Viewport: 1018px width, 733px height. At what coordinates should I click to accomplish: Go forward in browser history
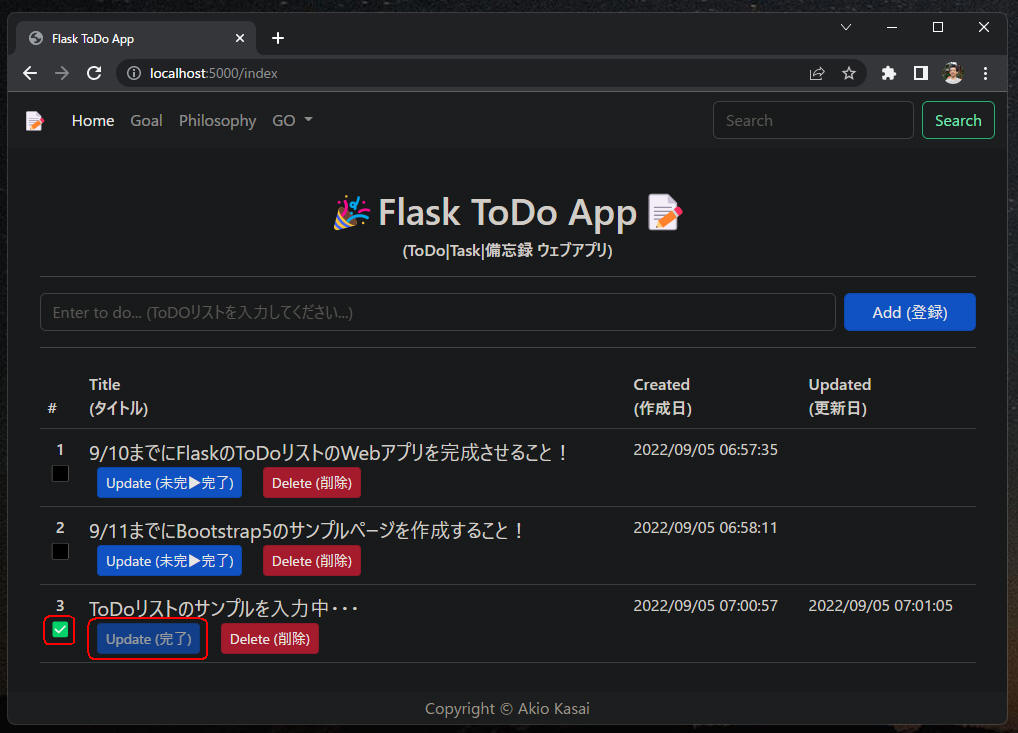62,73
